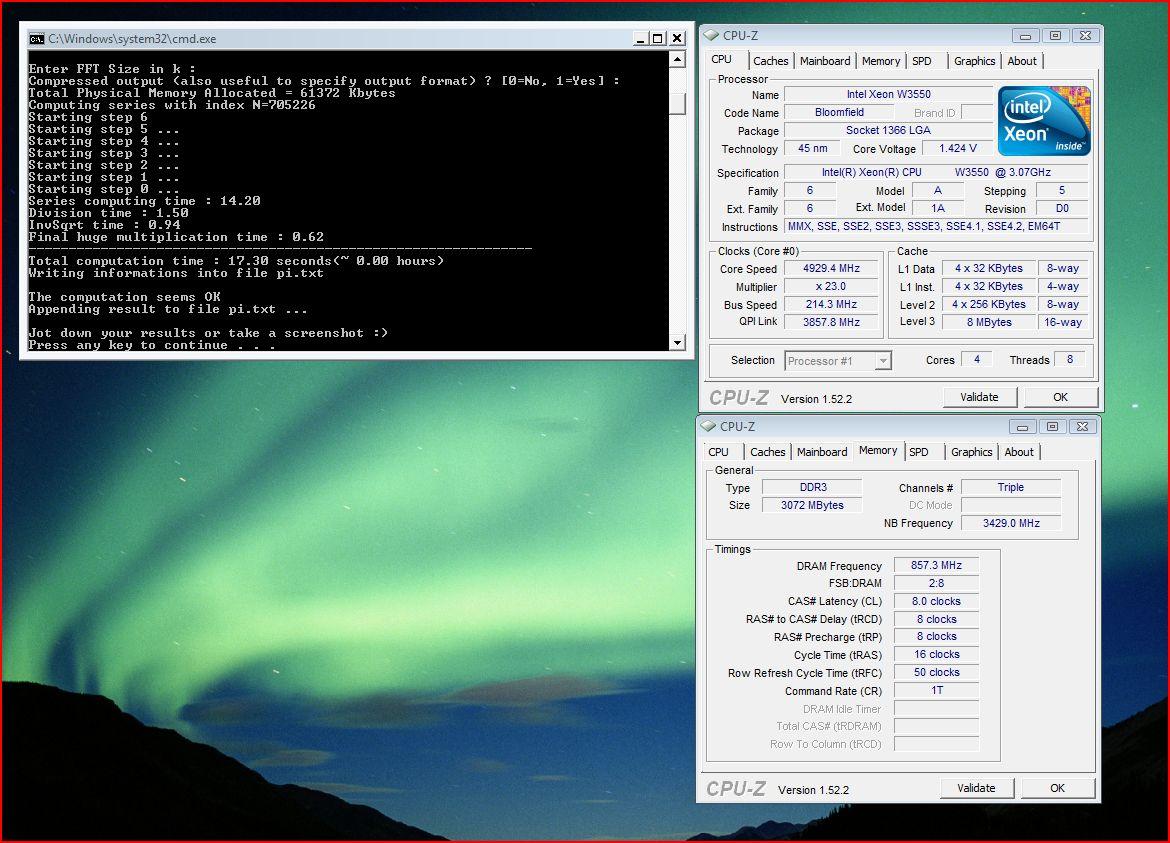
Task: Open Mainboard tab in top CPU-Z window
Action: pos(825,61)
